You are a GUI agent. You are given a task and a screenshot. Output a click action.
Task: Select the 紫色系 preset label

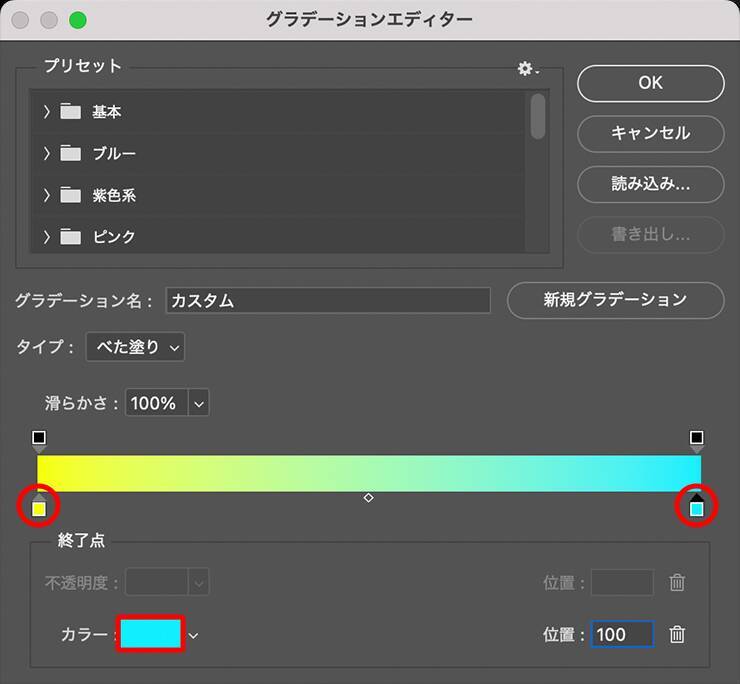point(114,195)
